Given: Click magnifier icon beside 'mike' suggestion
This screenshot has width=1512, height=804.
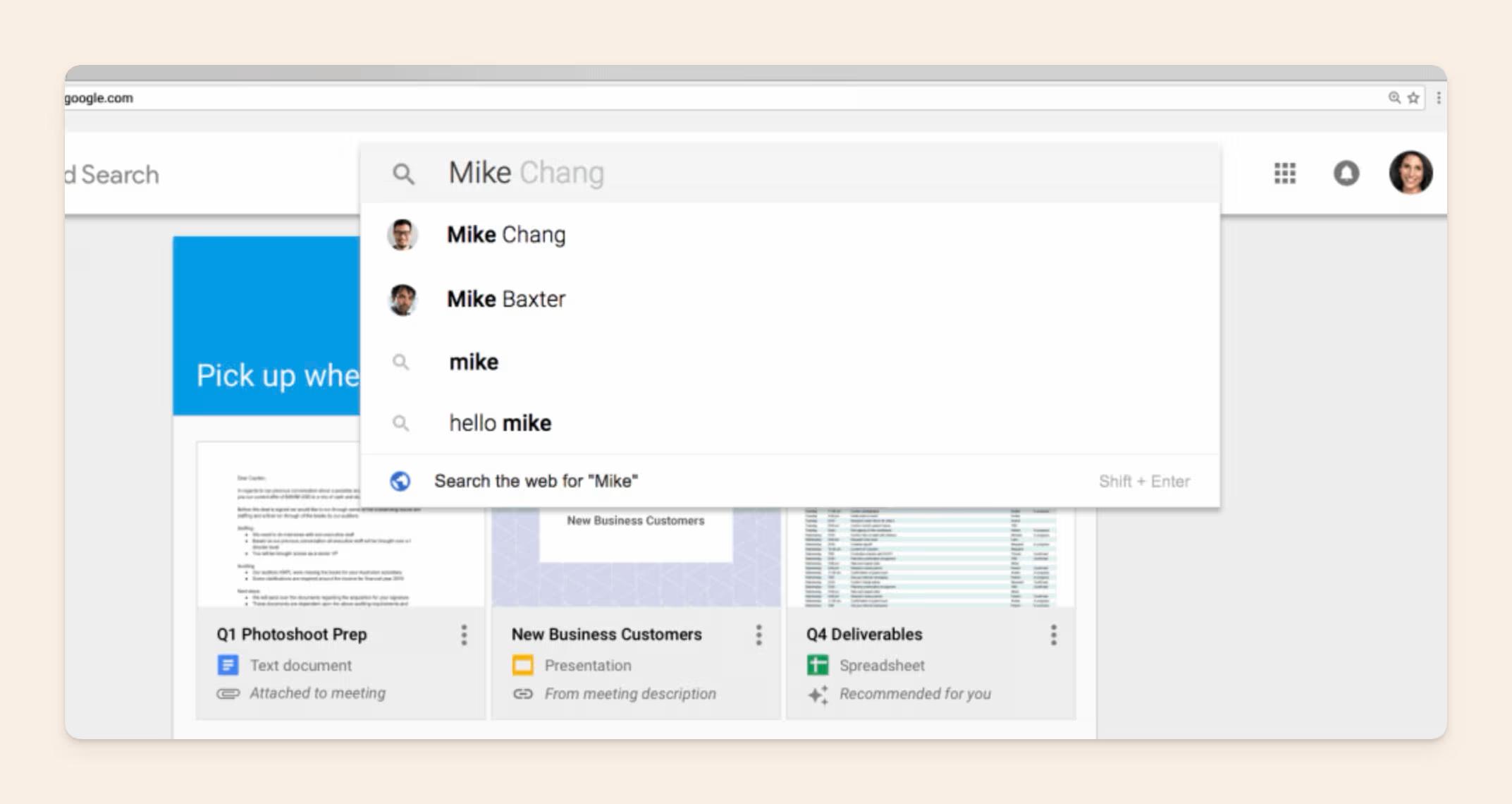Looking at the screenshot, I should (400, 362).
